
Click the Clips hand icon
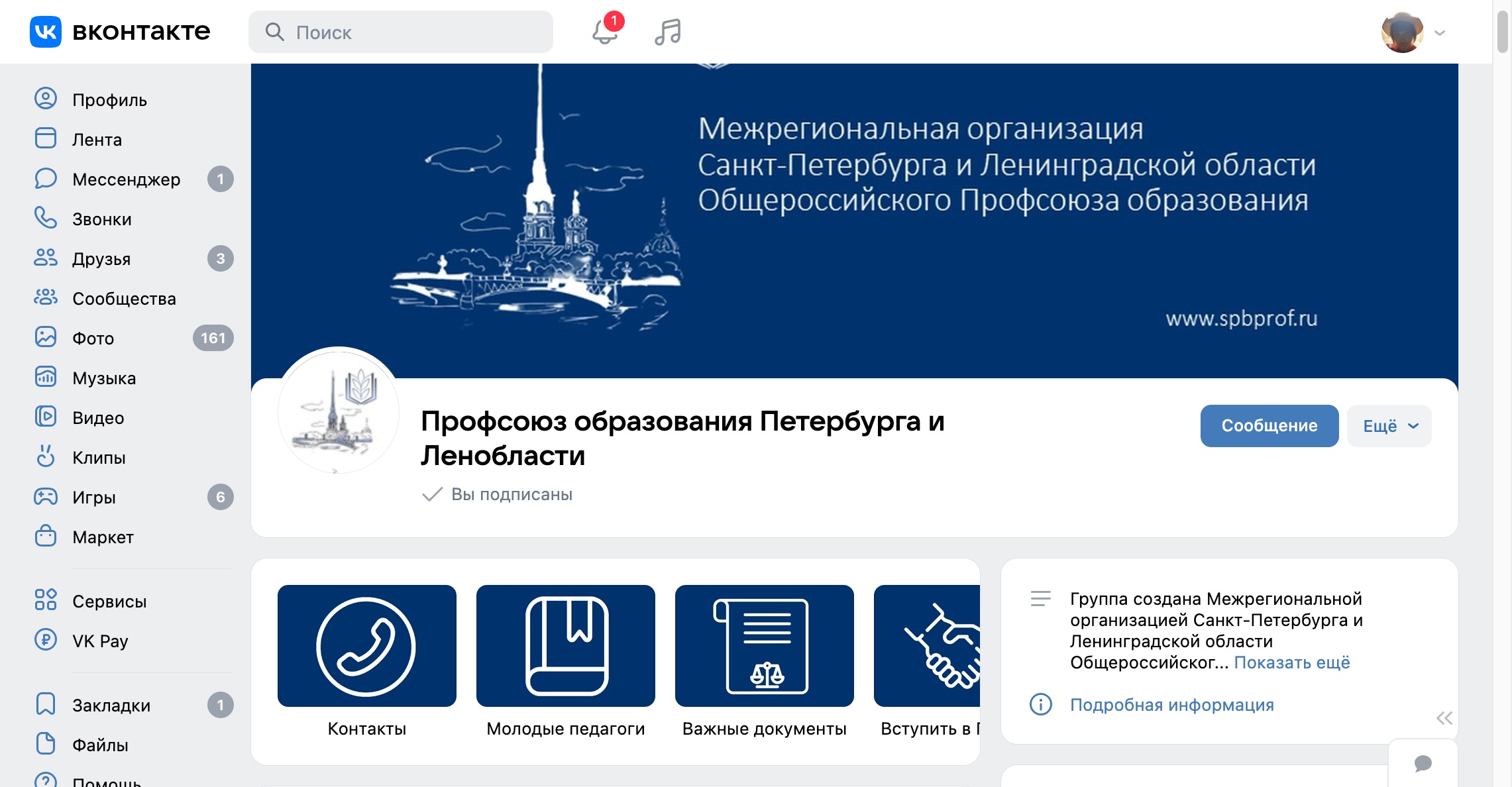tap(46, 456)
